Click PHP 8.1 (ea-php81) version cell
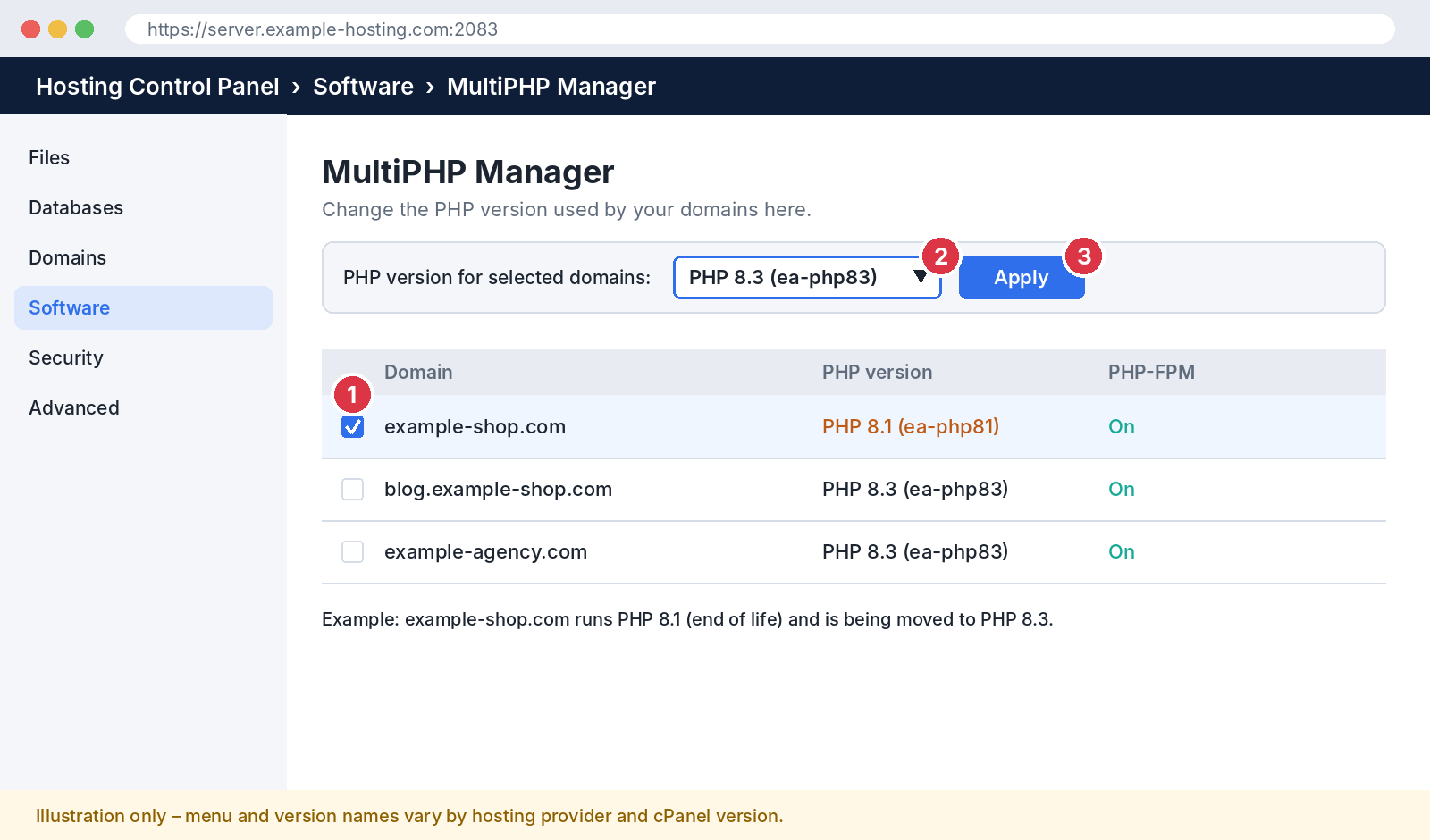Viewport: 1430px width, 840px height. click(911, 427)
